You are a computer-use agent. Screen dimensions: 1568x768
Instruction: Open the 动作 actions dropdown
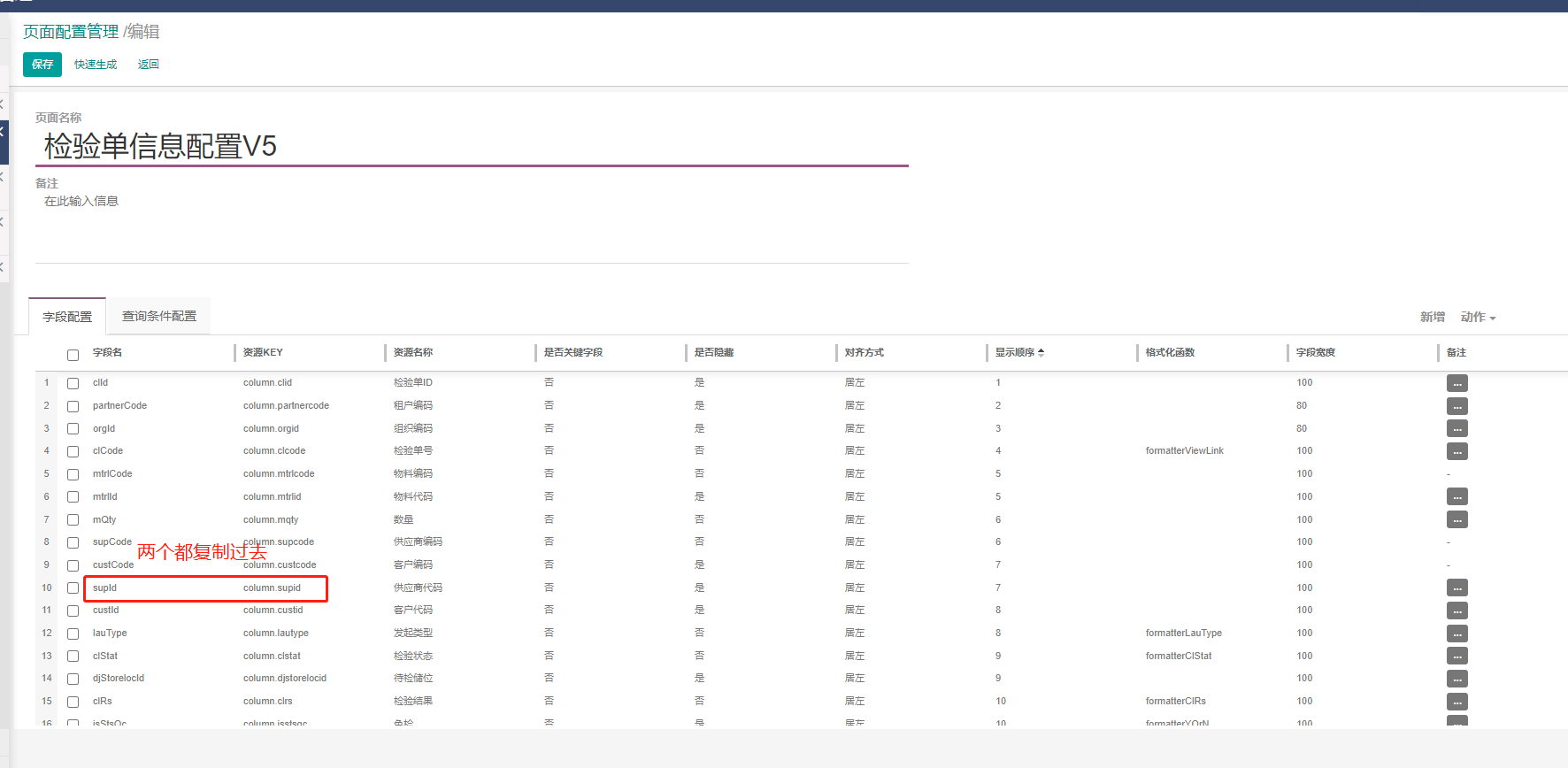coord(1478,317)
